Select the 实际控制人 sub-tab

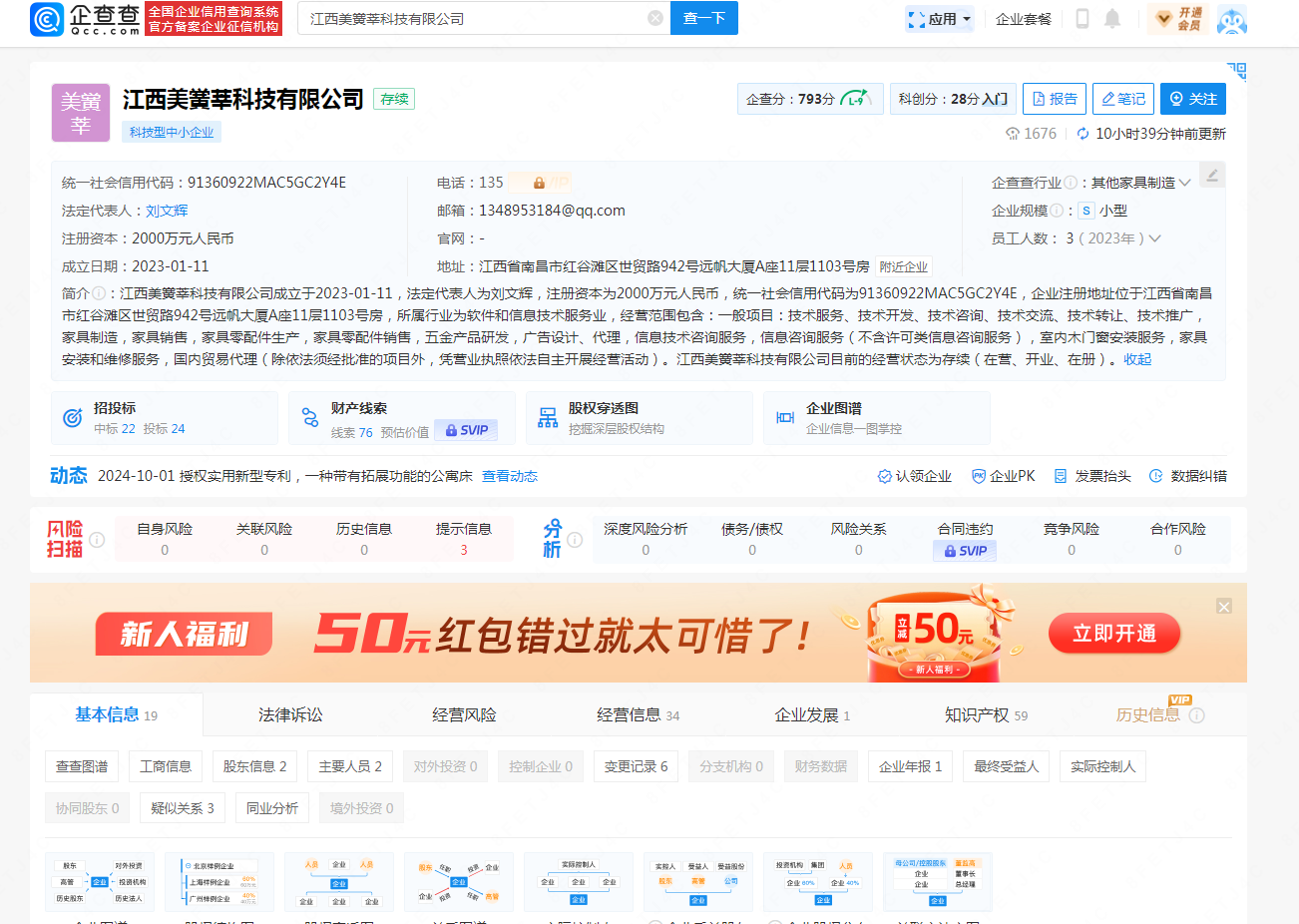1102,766
